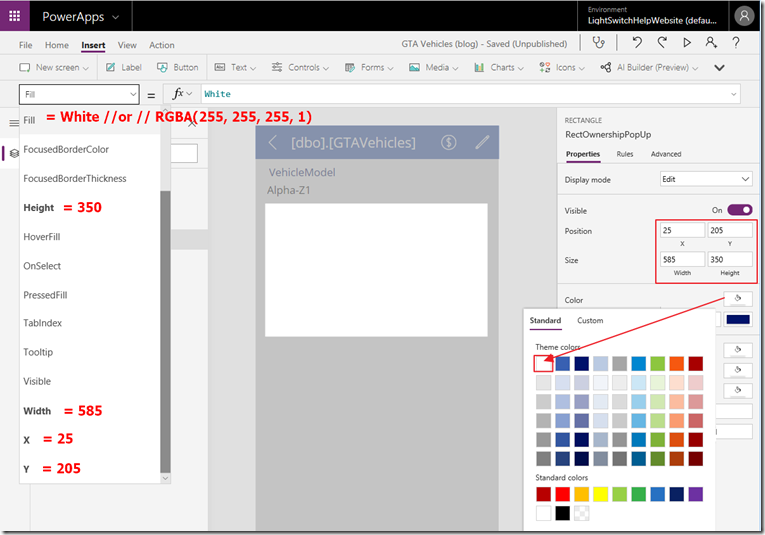The image size is (765, 535).
Task: Toggle the Visible switch
Action: click(740, 210)
